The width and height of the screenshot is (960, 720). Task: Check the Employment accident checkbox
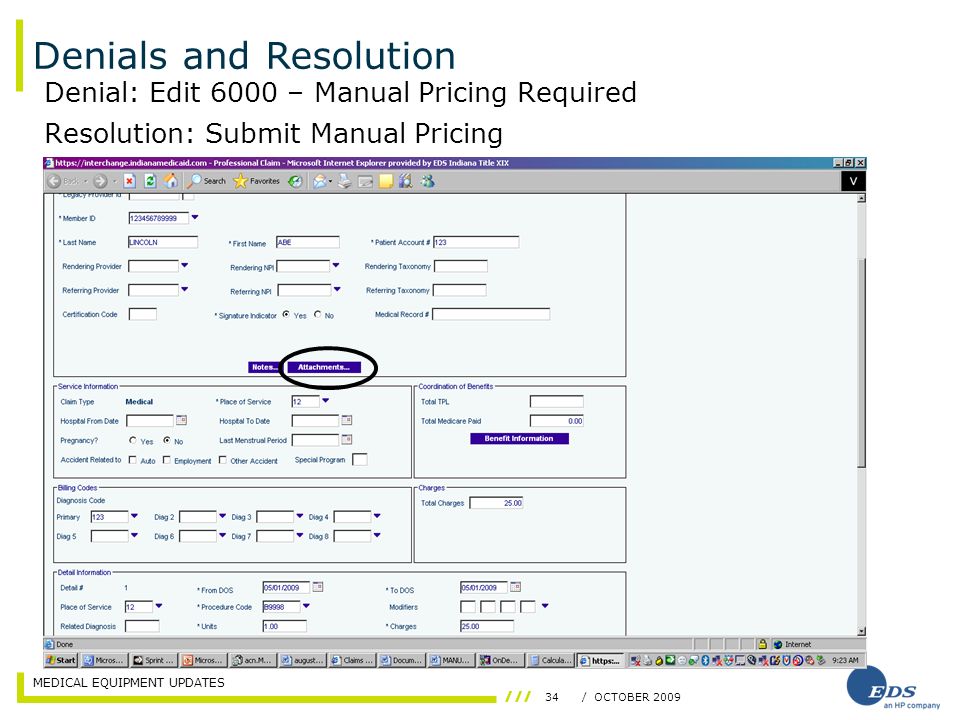(x=167, y=460)
